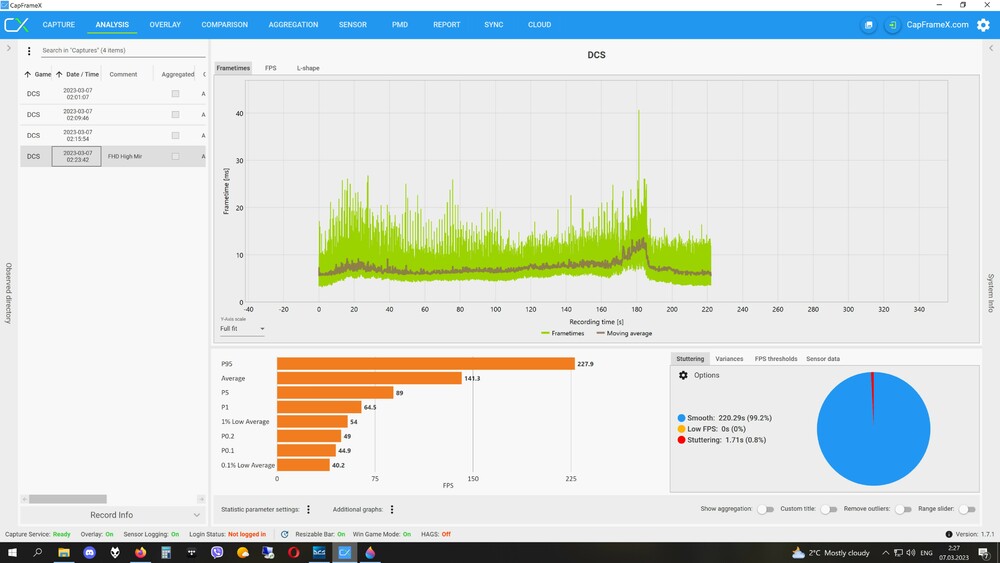
Task: Click the green login icon
Action: (892, 25)
